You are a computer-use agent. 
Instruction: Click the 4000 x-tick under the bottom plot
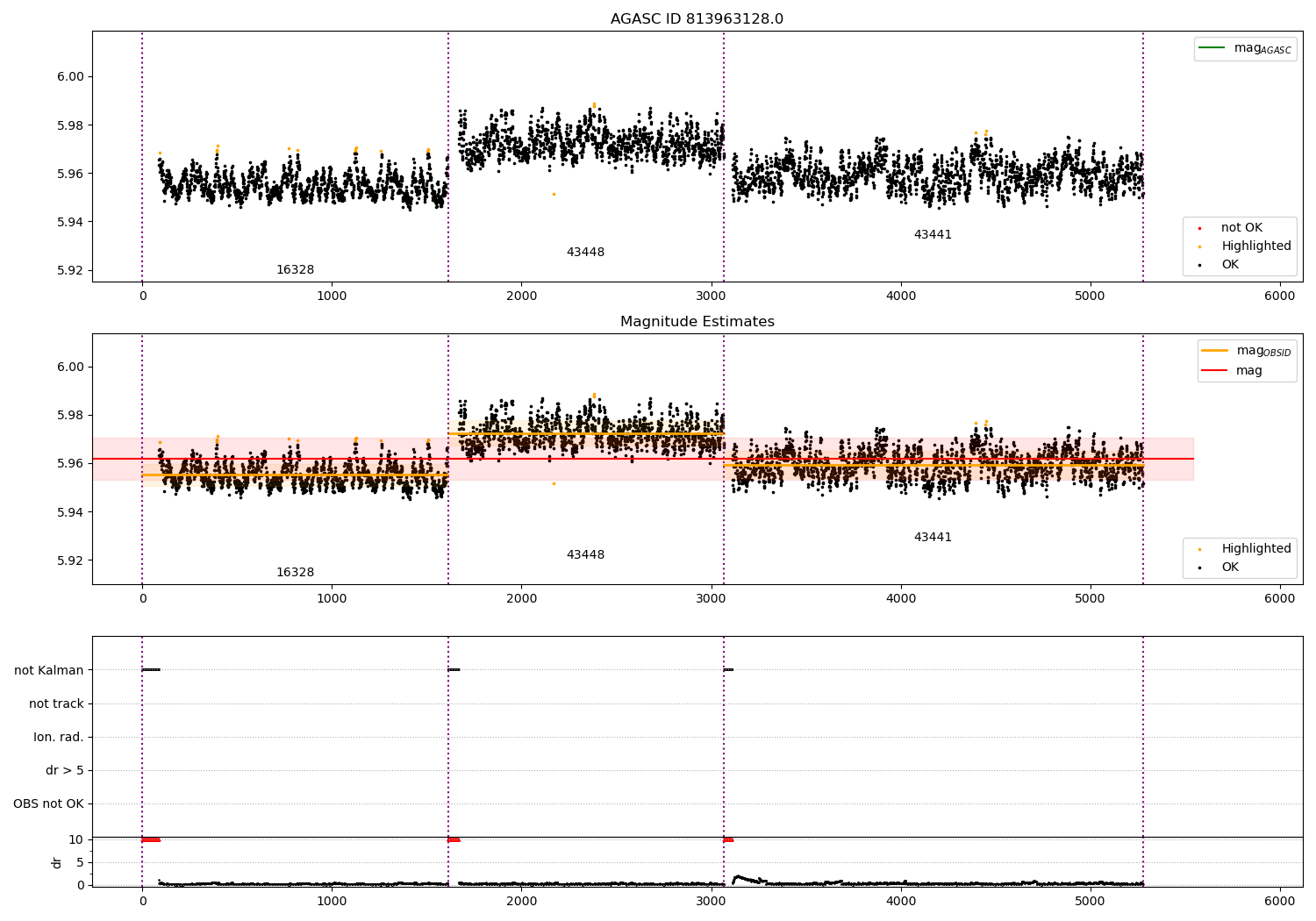click(901, 902)
